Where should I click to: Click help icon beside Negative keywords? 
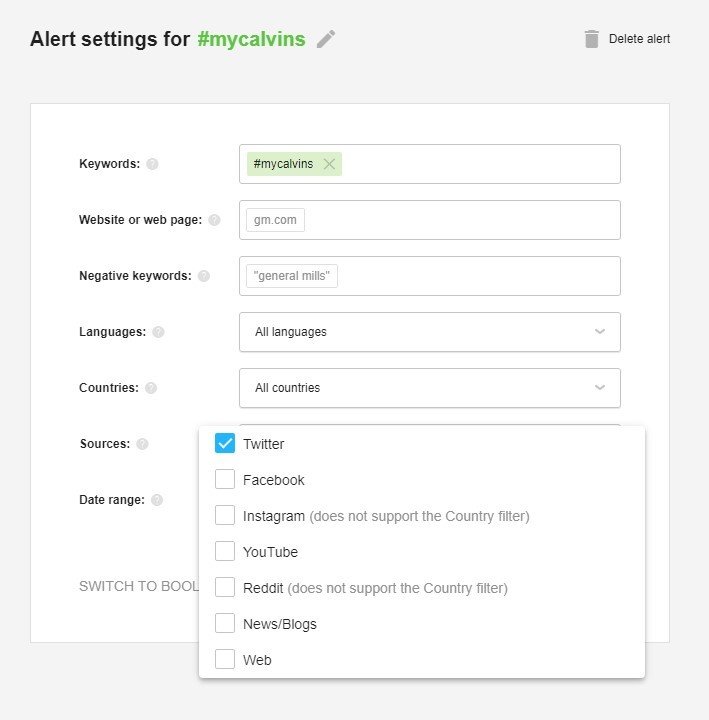coord(204,276)
